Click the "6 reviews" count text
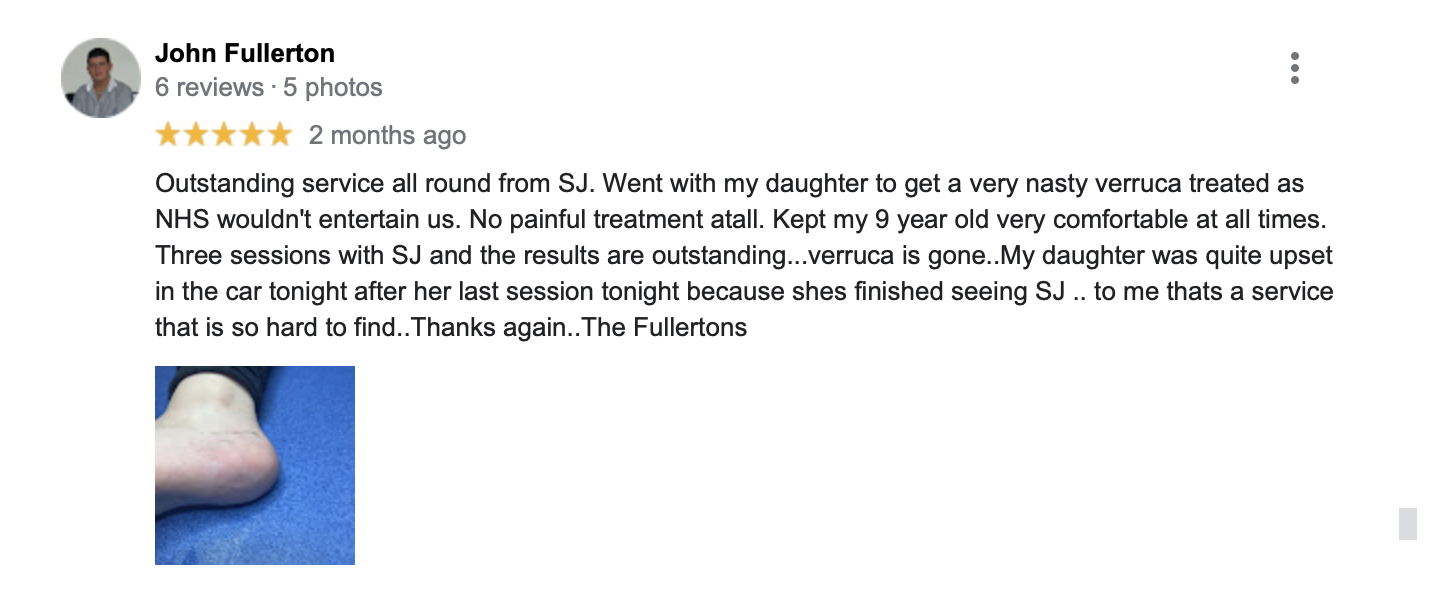This screenshot has height=598, width=1442. tap(209, 88)
